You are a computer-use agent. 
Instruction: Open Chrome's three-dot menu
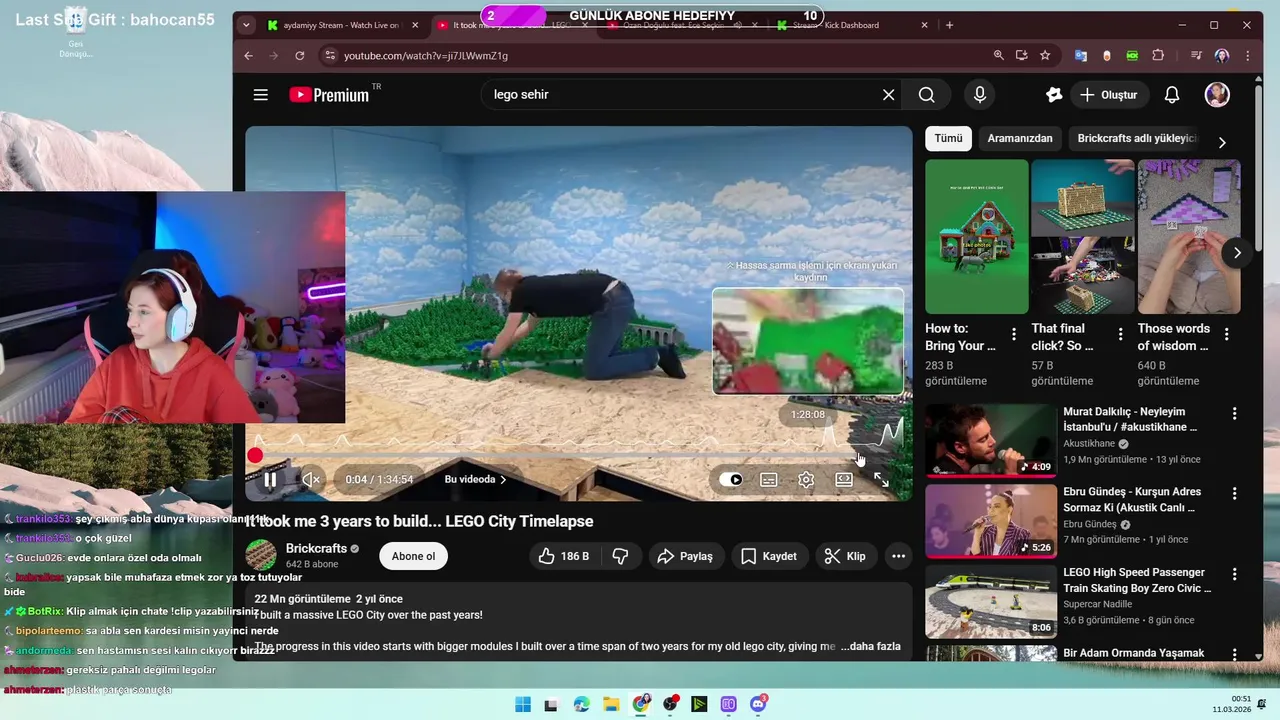pyautogui.click(x=1248, y=56)
